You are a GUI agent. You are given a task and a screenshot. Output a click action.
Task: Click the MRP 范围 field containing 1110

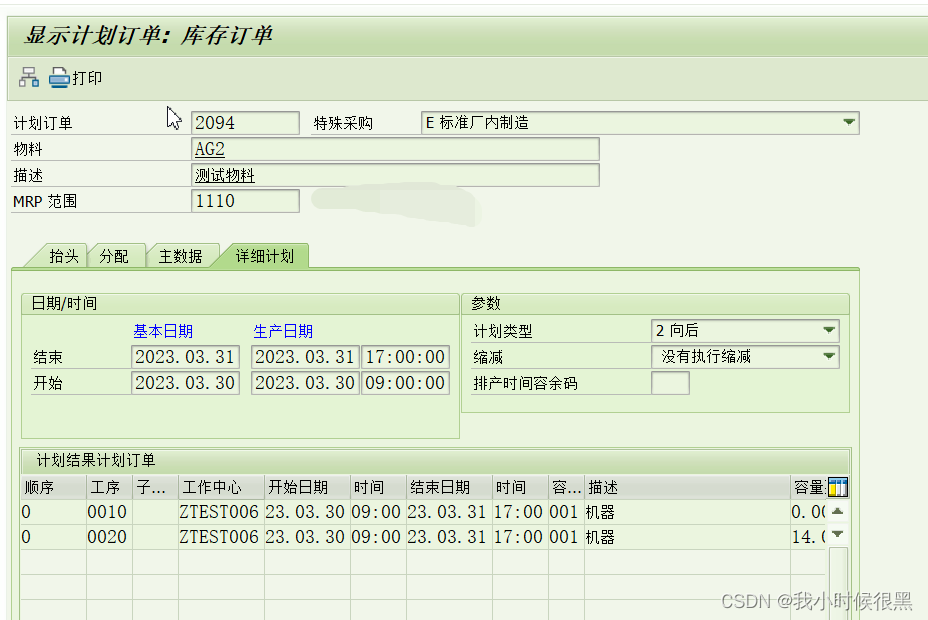(x=245, y=200)
